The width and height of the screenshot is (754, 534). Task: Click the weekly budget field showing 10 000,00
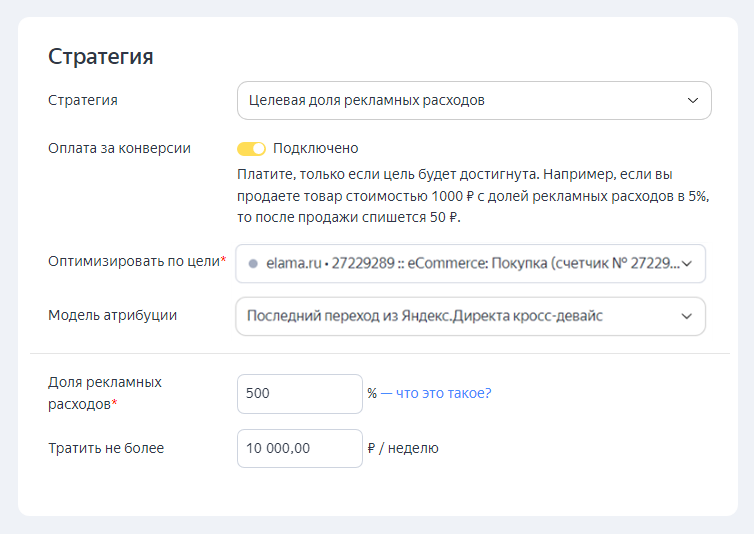[299, 449]
